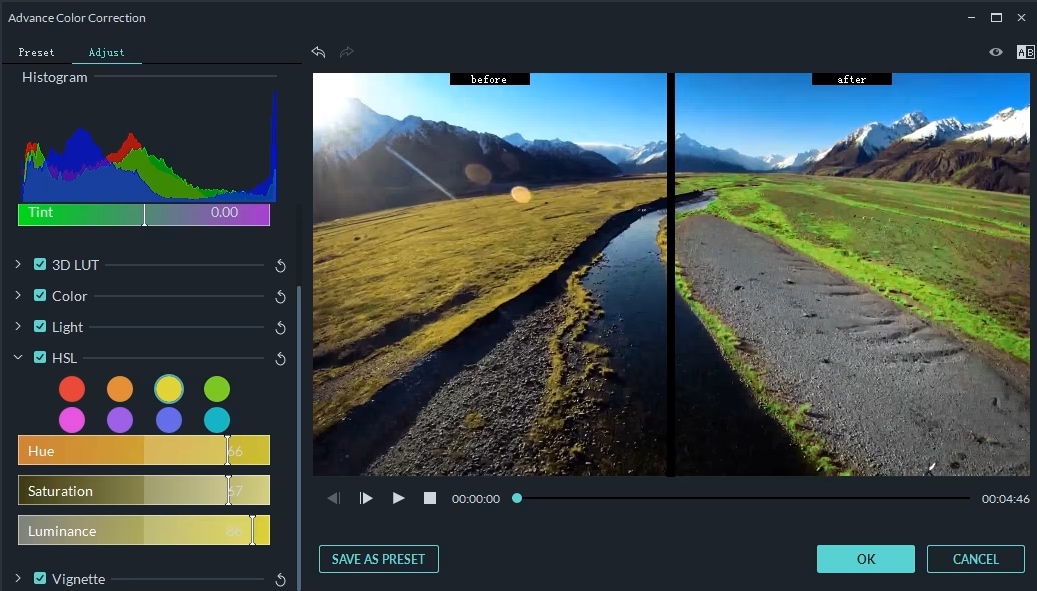Click the redo arrow icon
The image size is (1037, 591).
(347, 52)
